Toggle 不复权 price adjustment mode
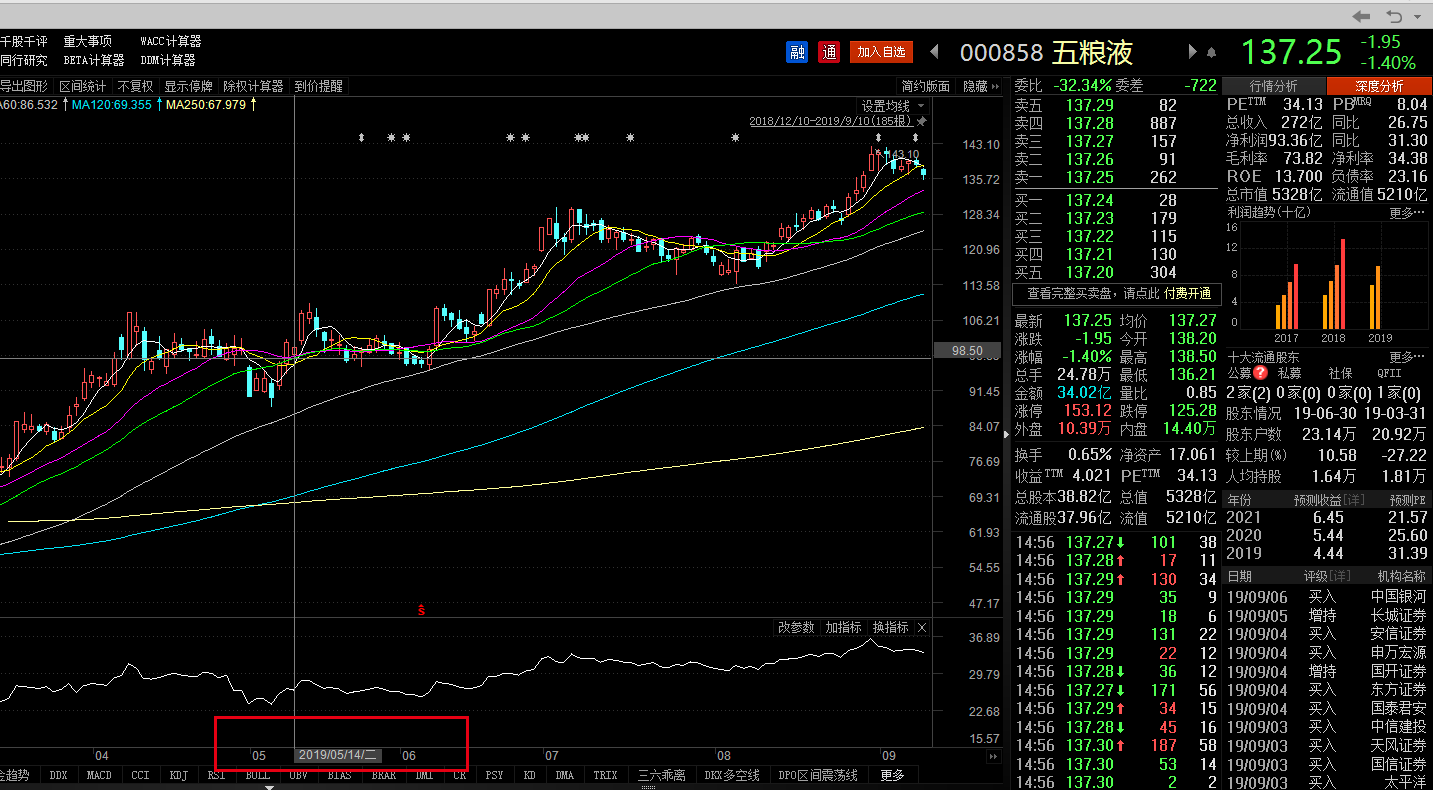 pos(134,87)
